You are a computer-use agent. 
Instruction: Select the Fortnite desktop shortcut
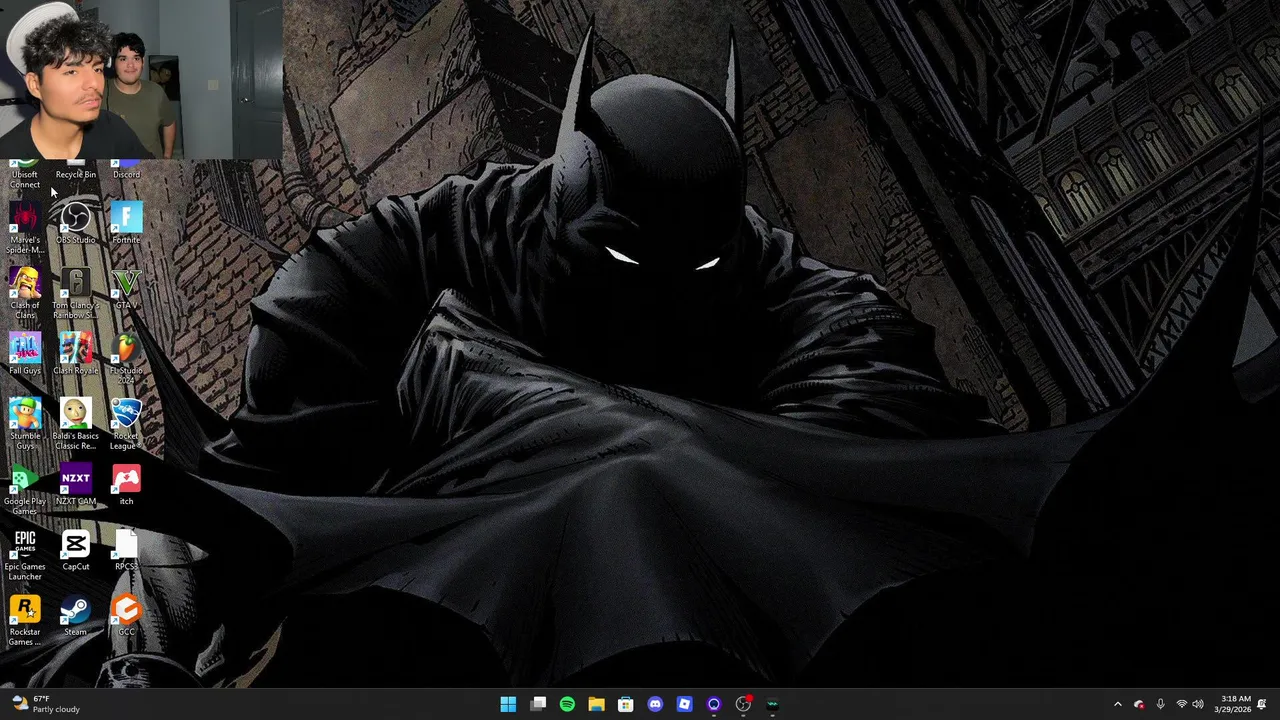(126, 223)
